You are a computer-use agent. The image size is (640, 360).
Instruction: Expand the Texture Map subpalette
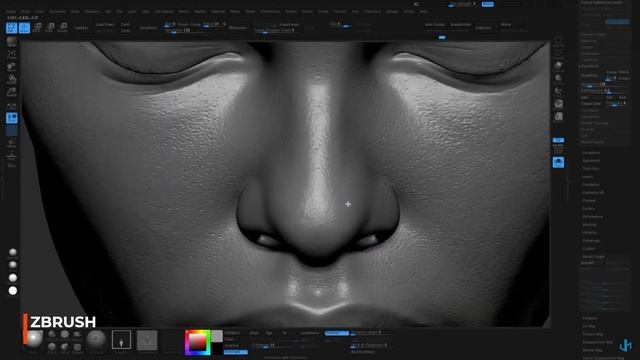pyautogui.click(x=593, y=334)
